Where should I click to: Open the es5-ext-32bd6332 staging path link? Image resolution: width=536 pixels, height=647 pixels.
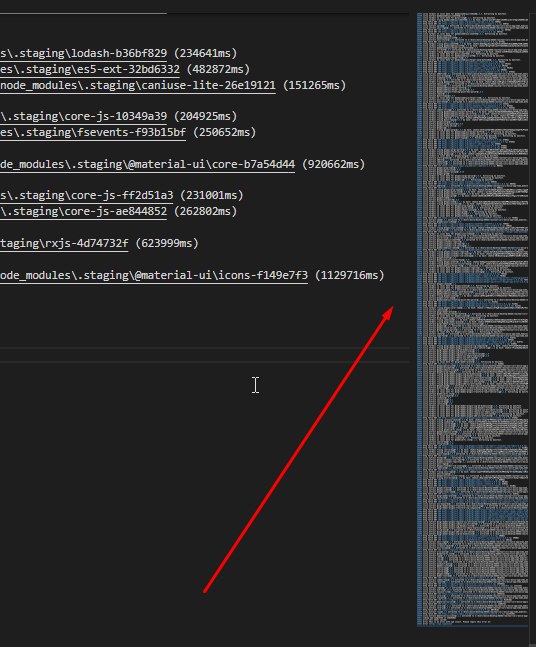point(90,69)
